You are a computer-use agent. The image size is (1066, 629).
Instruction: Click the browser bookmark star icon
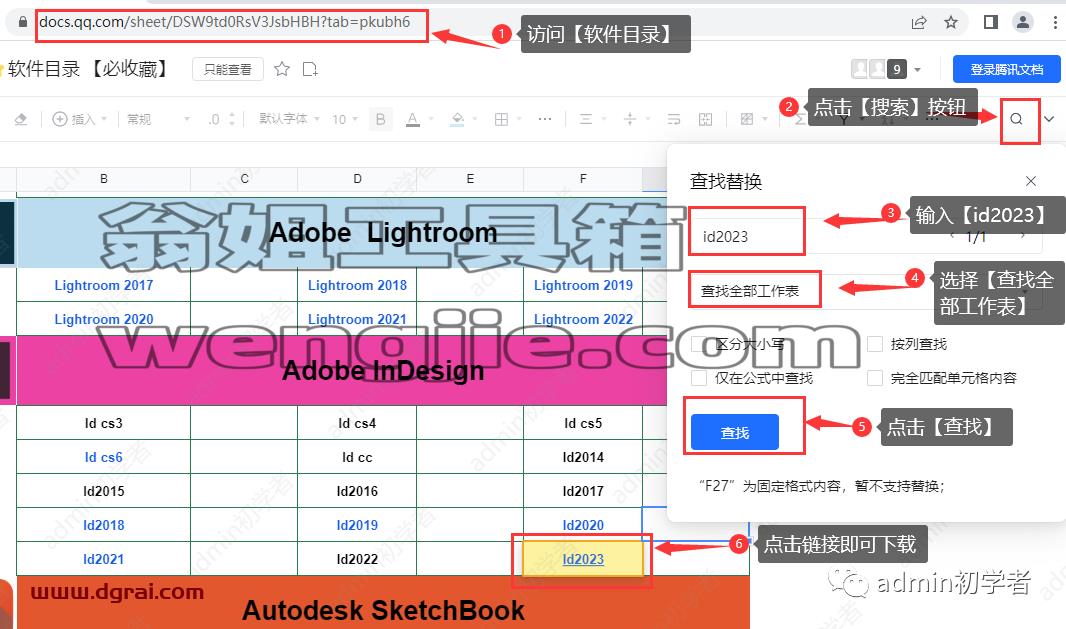pos(951,22)
